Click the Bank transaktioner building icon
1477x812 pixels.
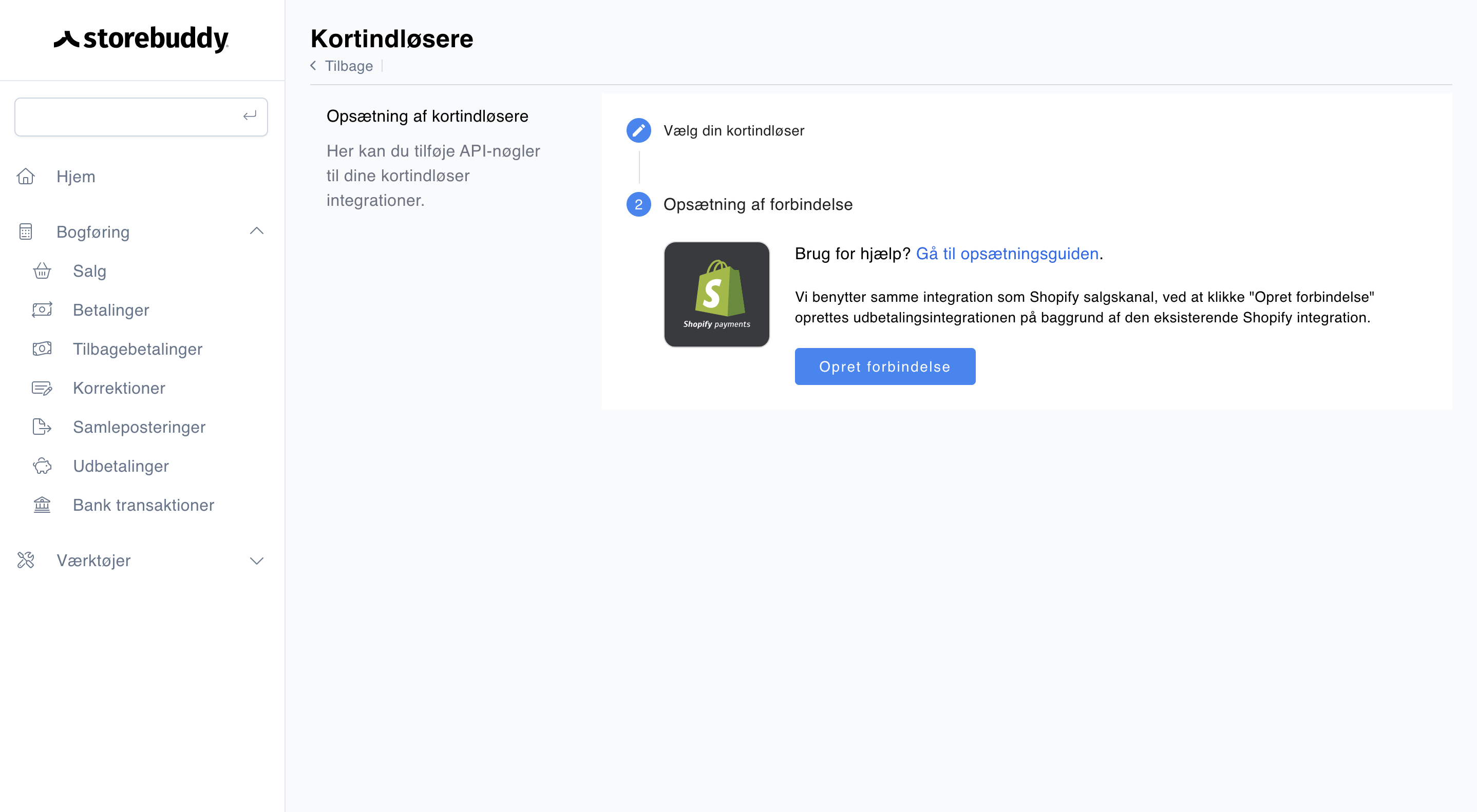42,505
